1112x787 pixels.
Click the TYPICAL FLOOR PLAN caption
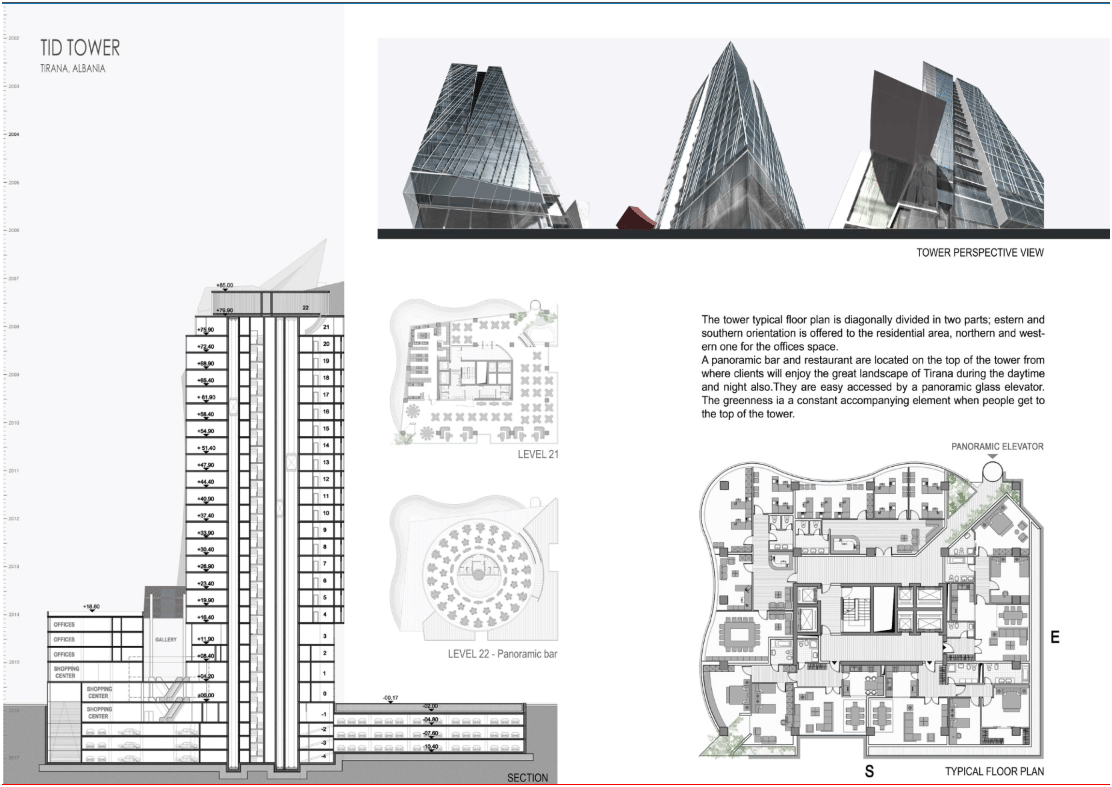[994, 771]
